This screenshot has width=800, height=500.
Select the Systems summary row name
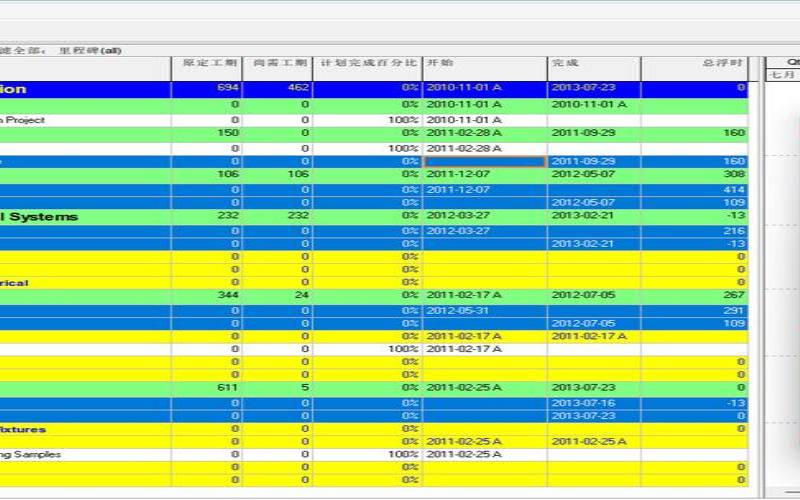(x=40, y=217)
